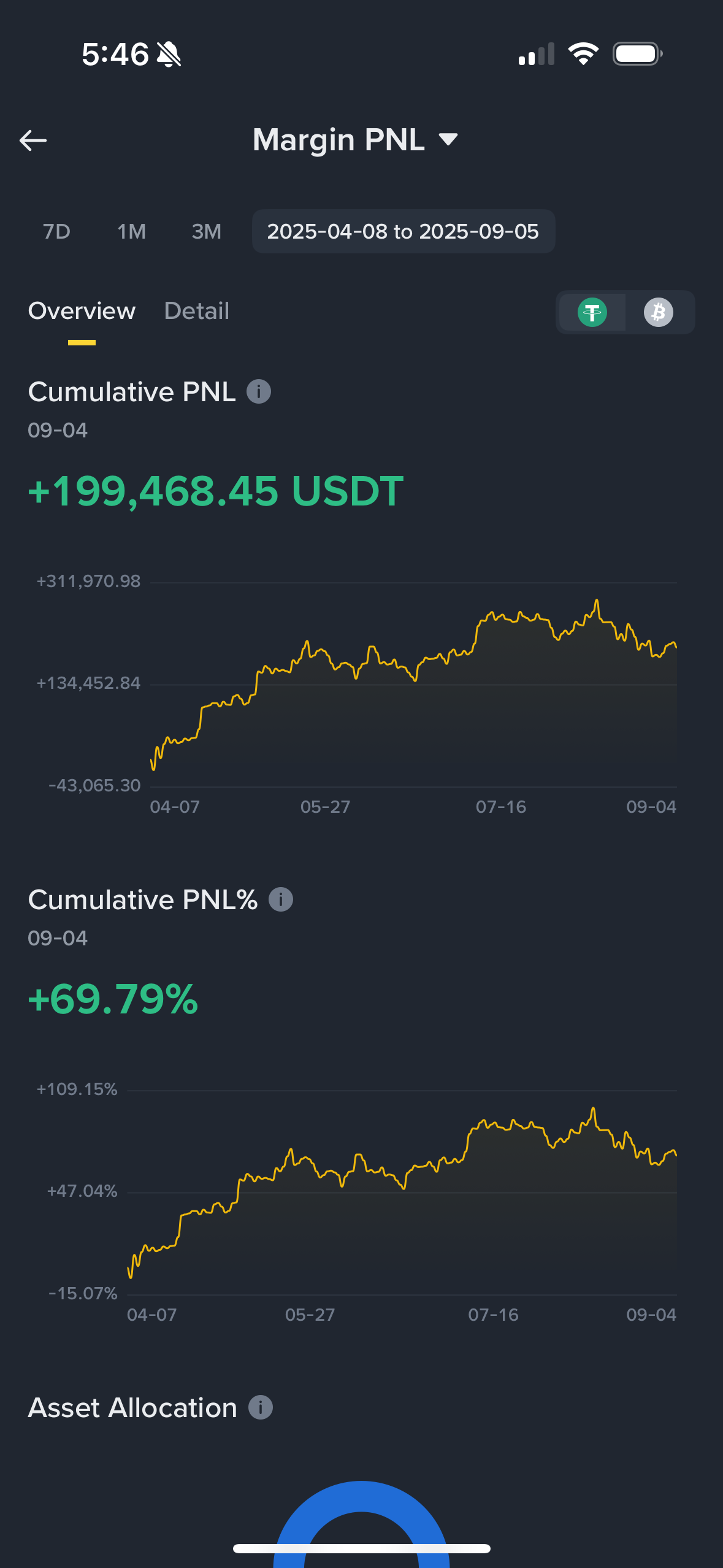Image resolution: width=723 pixels, height=1568 pixels.
Task: Tap the back arrow icon
Action: (x=33, y=140)
